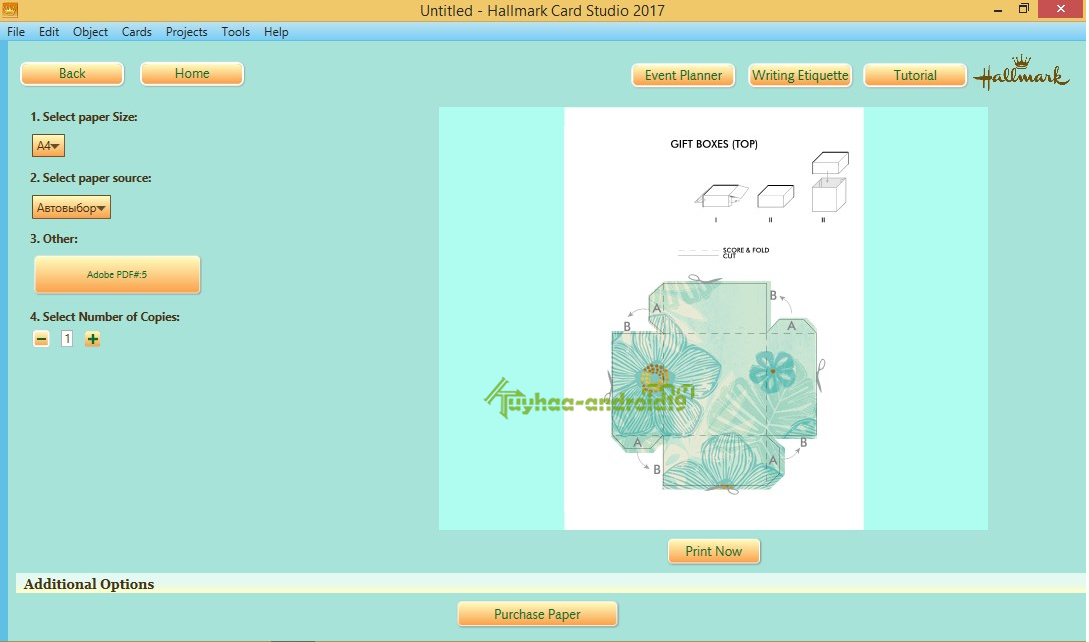Open the Cards menu
Viewport: 1089px width, 642px height.
(x=137, y=32)
